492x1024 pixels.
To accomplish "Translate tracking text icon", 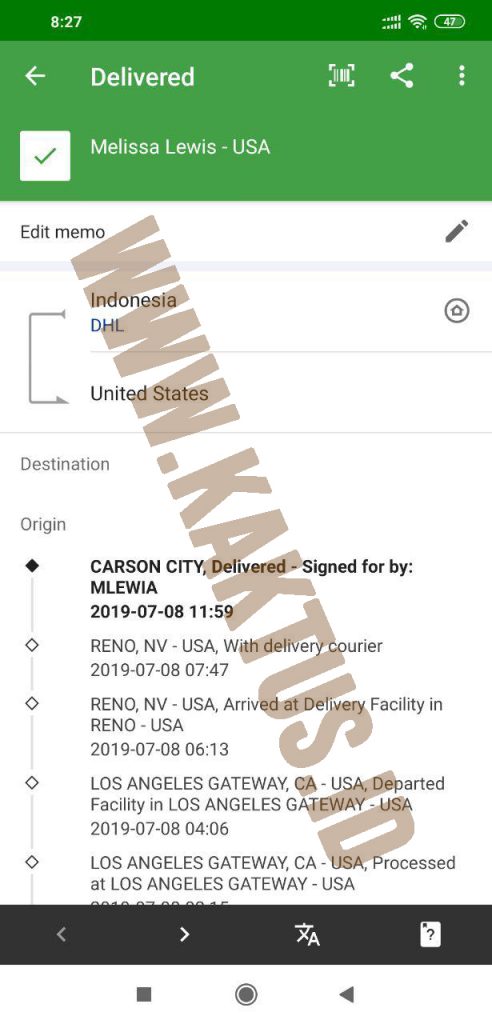I will 307,935.
